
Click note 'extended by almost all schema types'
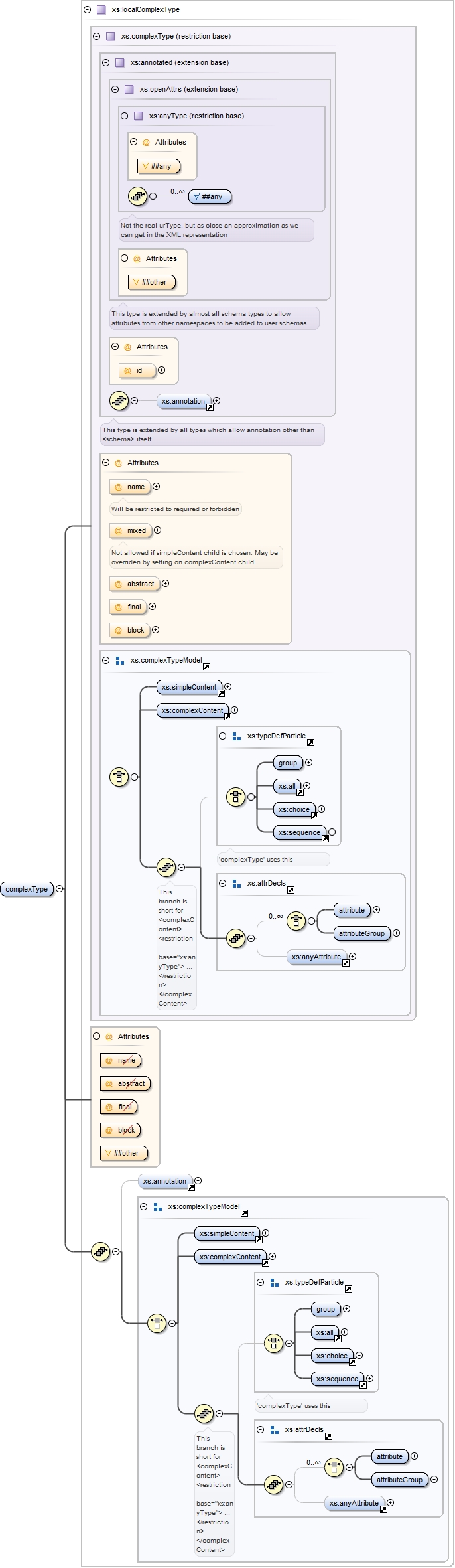coord(214,319)
